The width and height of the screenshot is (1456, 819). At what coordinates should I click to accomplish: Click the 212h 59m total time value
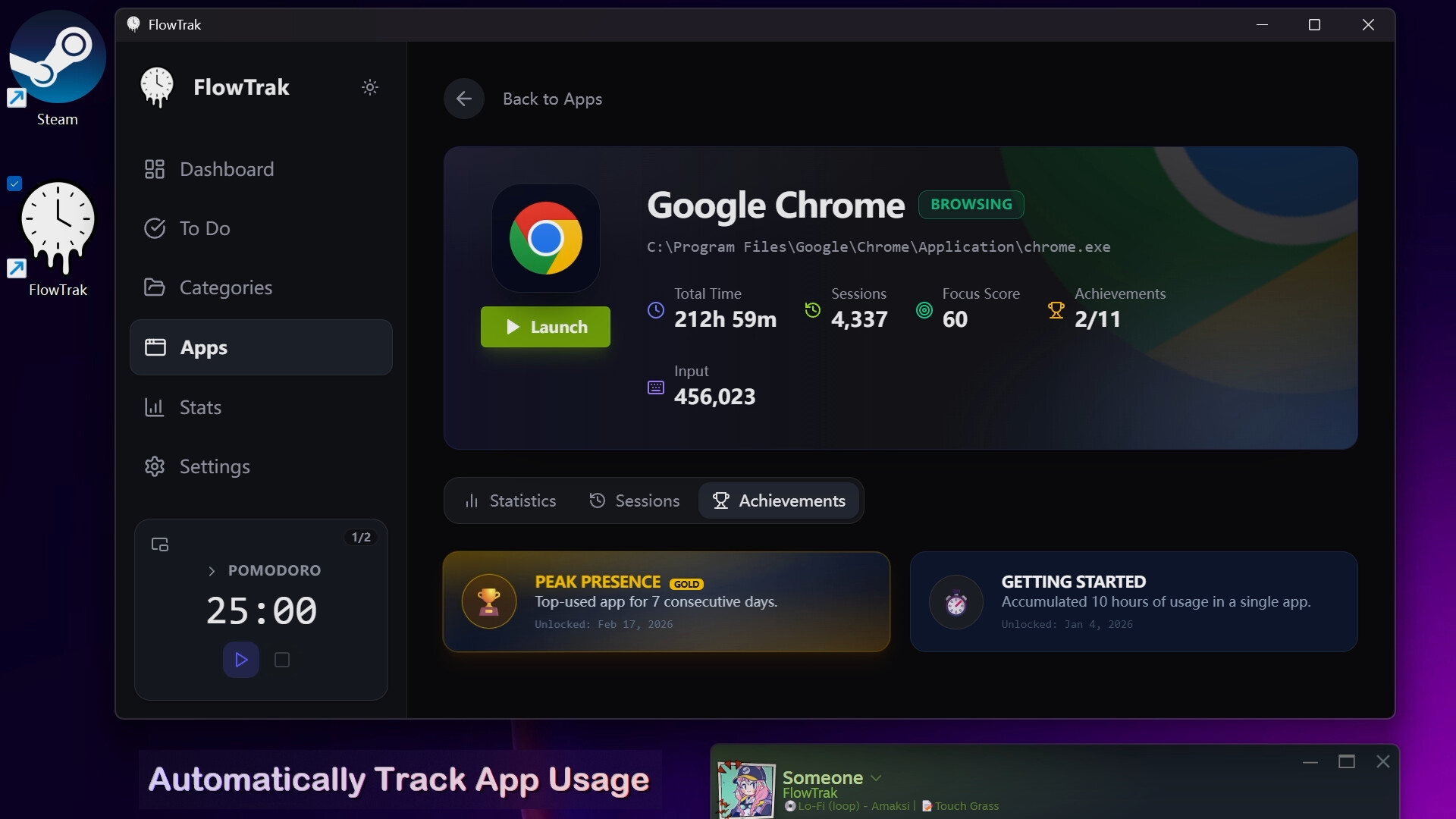(x=725, y=319)
